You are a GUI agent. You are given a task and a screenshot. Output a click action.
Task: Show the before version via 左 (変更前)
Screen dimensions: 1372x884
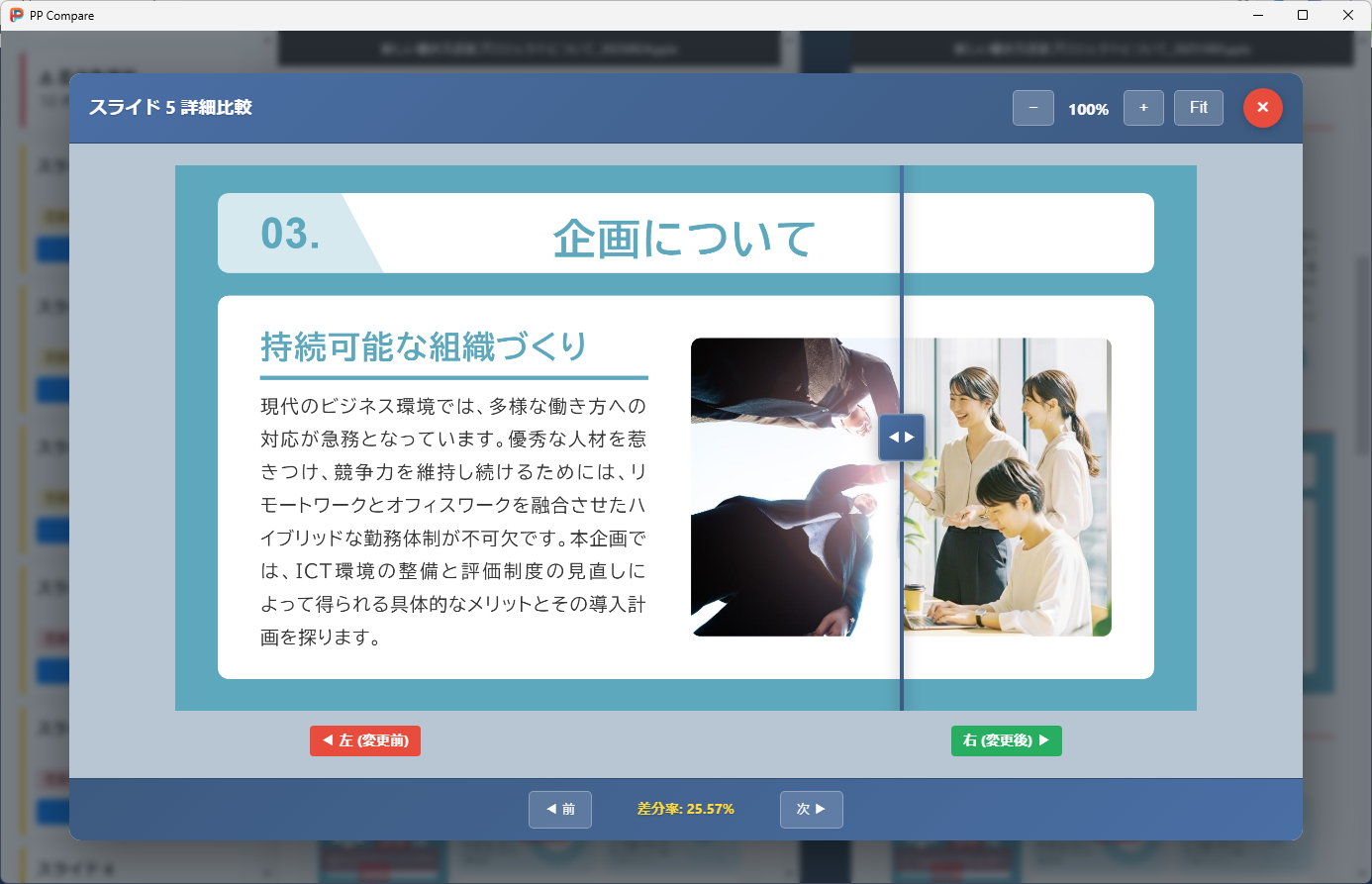tap(364, 739)
